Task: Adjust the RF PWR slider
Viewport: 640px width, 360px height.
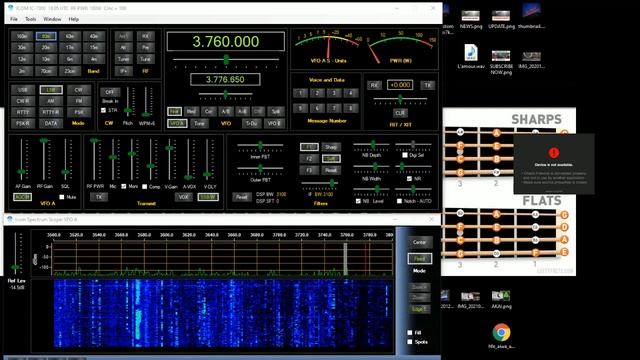Action: tap(94, 160)
